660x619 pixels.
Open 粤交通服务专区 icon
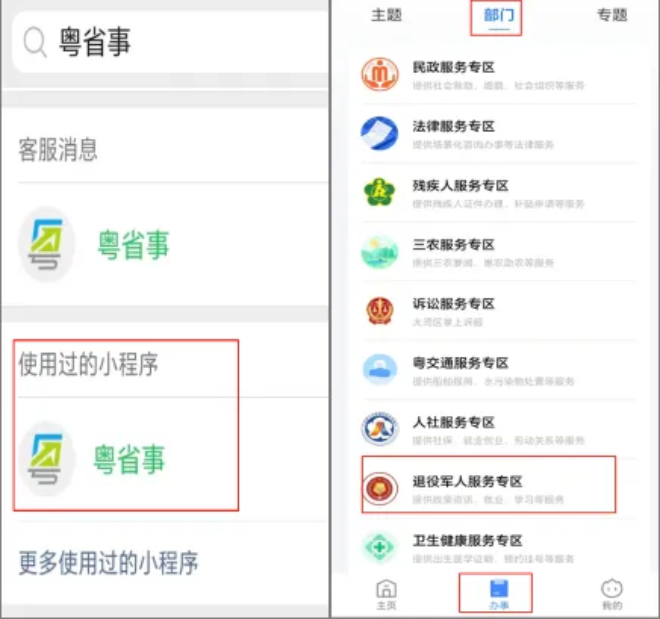point(380,370)
